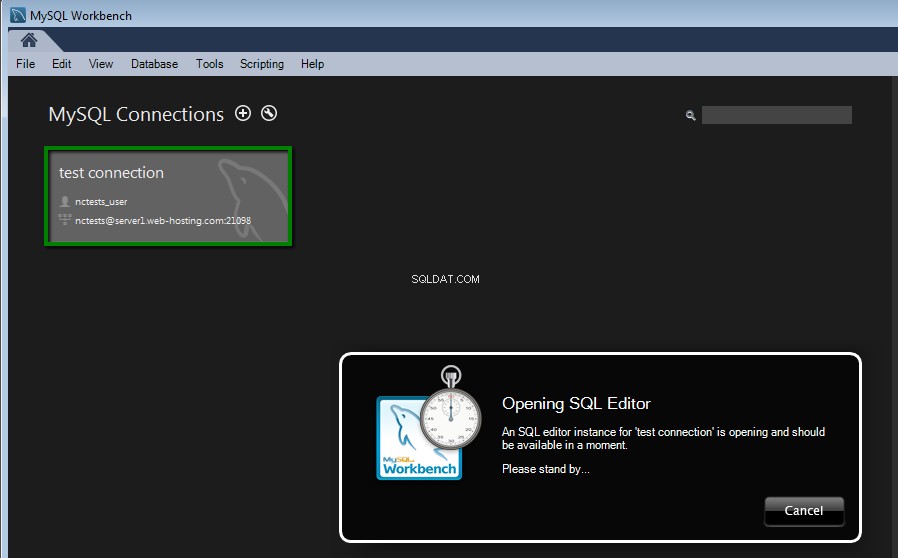Open the File menu
This screenshot has height=558, width=898.
click(x=25, y=64)
